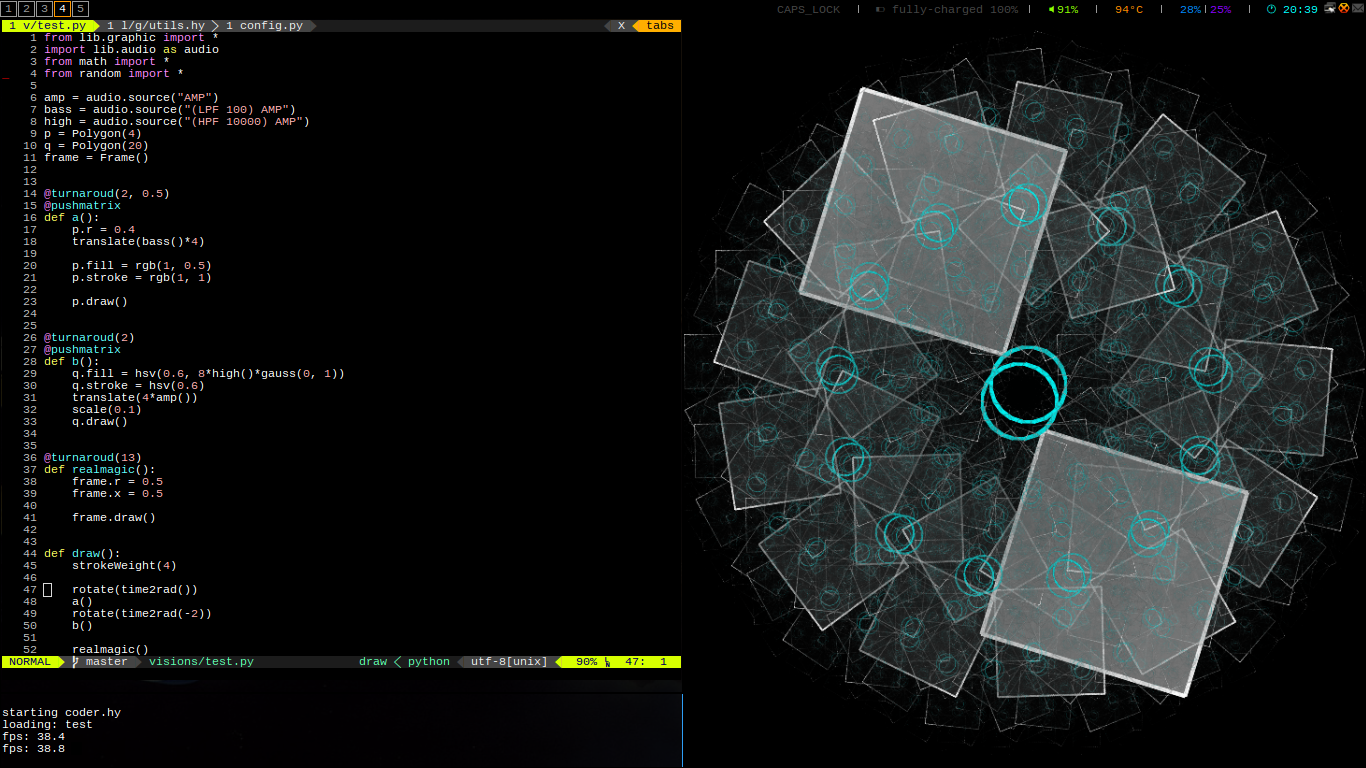Switch to workspace 5
Viewport: 1366px width, 768px height.
coord(80,9)
